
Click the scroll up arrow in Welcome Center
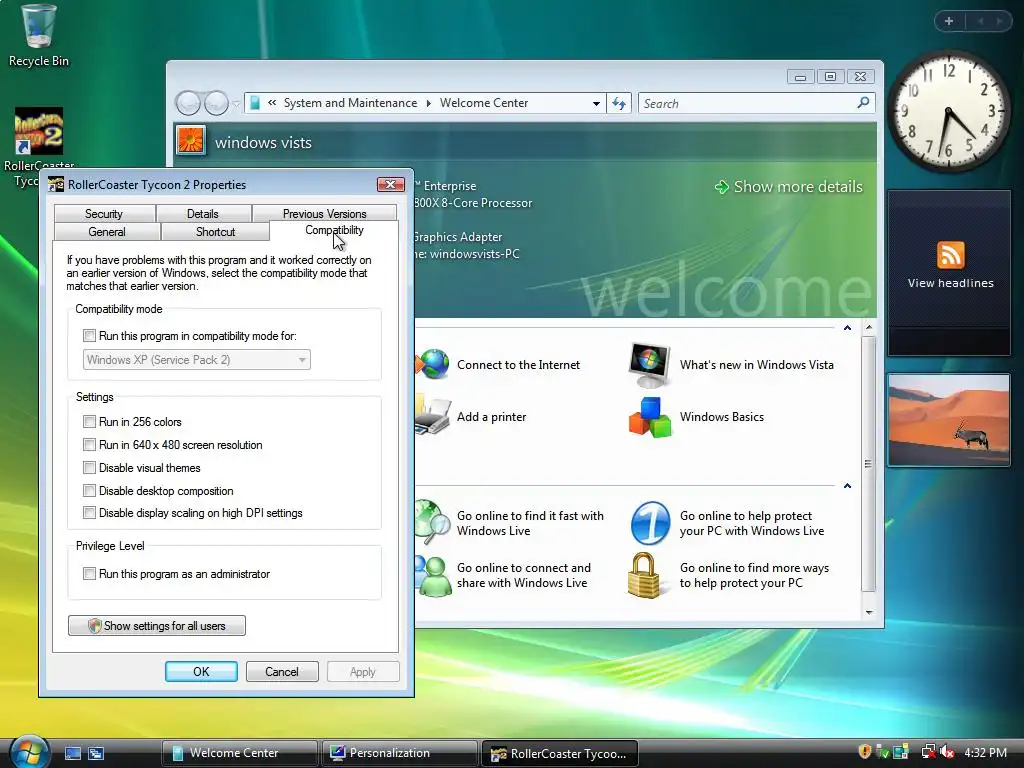869,327
